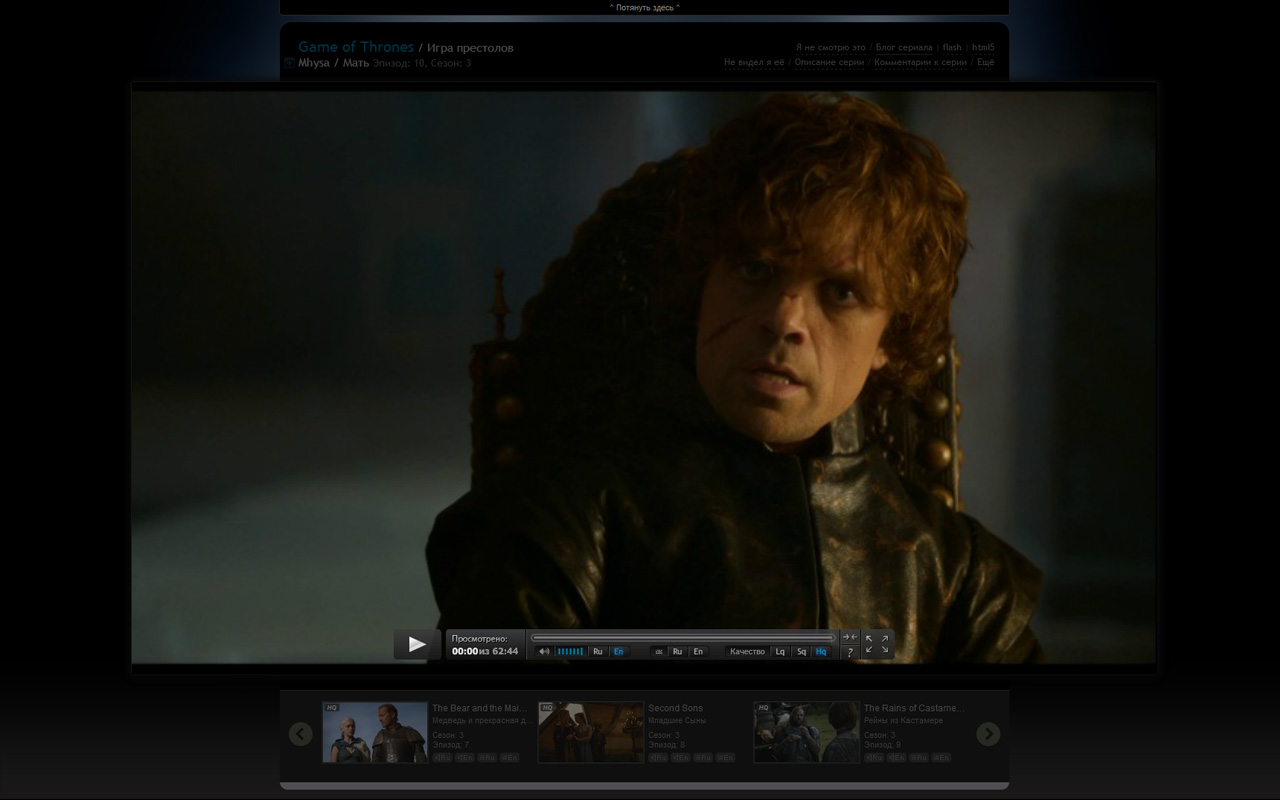This screenshot has width=1280, height=800.
Task: Click the expand icon beside Mhysa title
Action: click(x=290, y=63)
